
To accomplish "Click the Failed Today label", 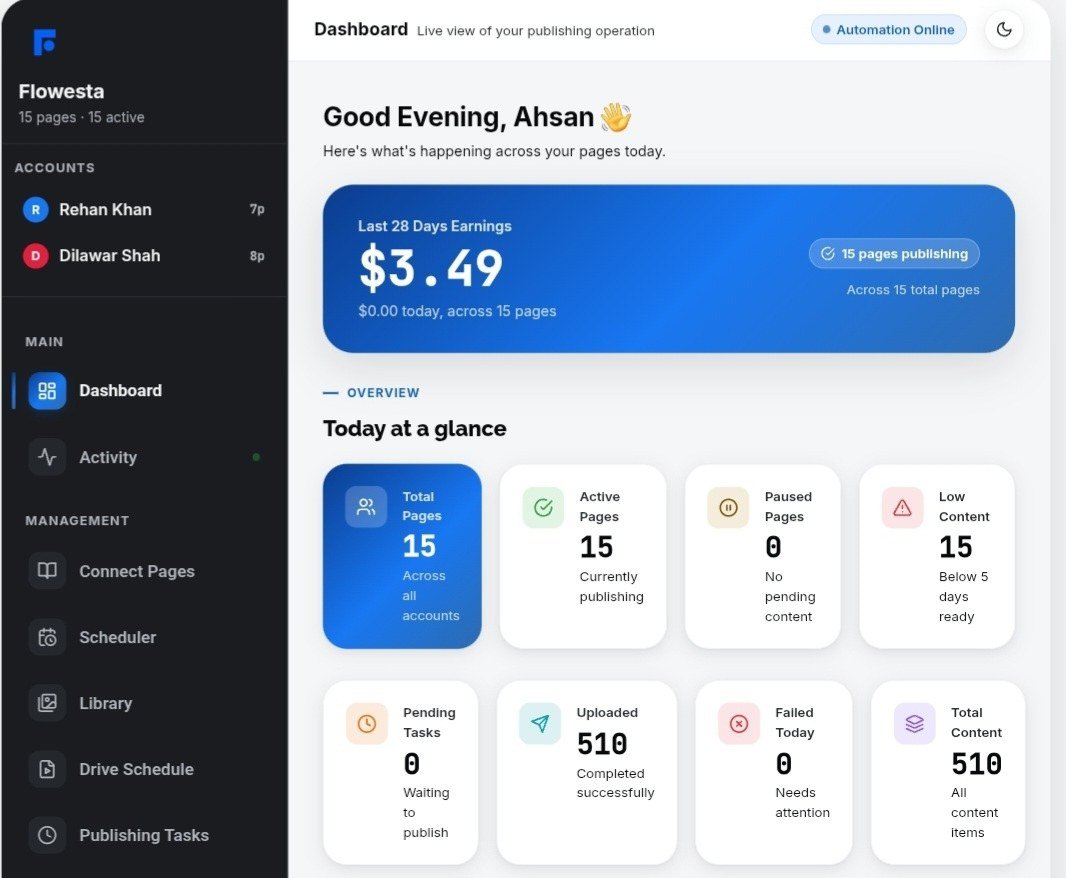I will coord(794,722).
